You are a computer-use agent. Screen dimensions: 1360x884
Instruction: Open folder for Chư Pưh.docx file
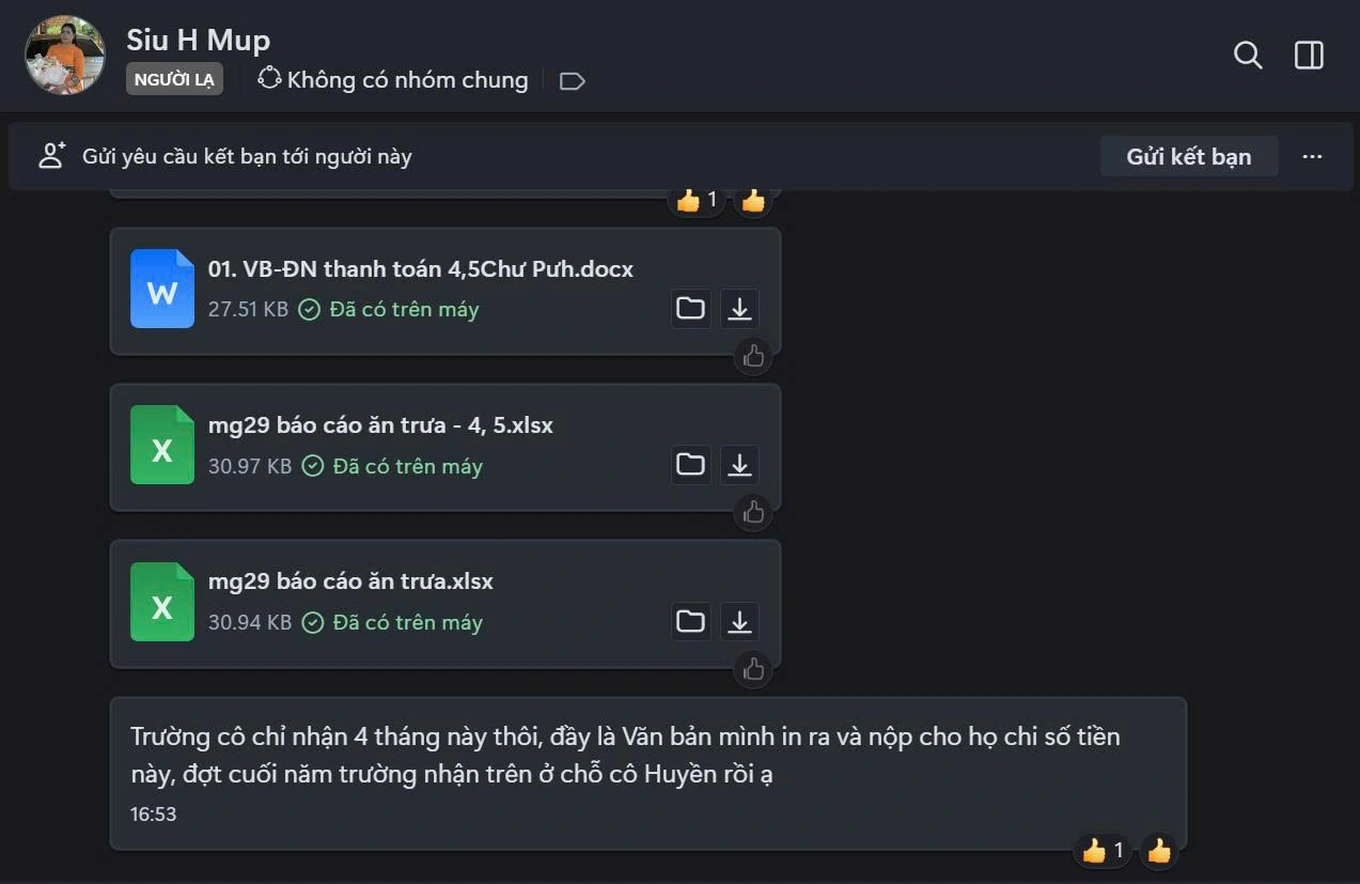pyautogui.click(x=690, y=309)
